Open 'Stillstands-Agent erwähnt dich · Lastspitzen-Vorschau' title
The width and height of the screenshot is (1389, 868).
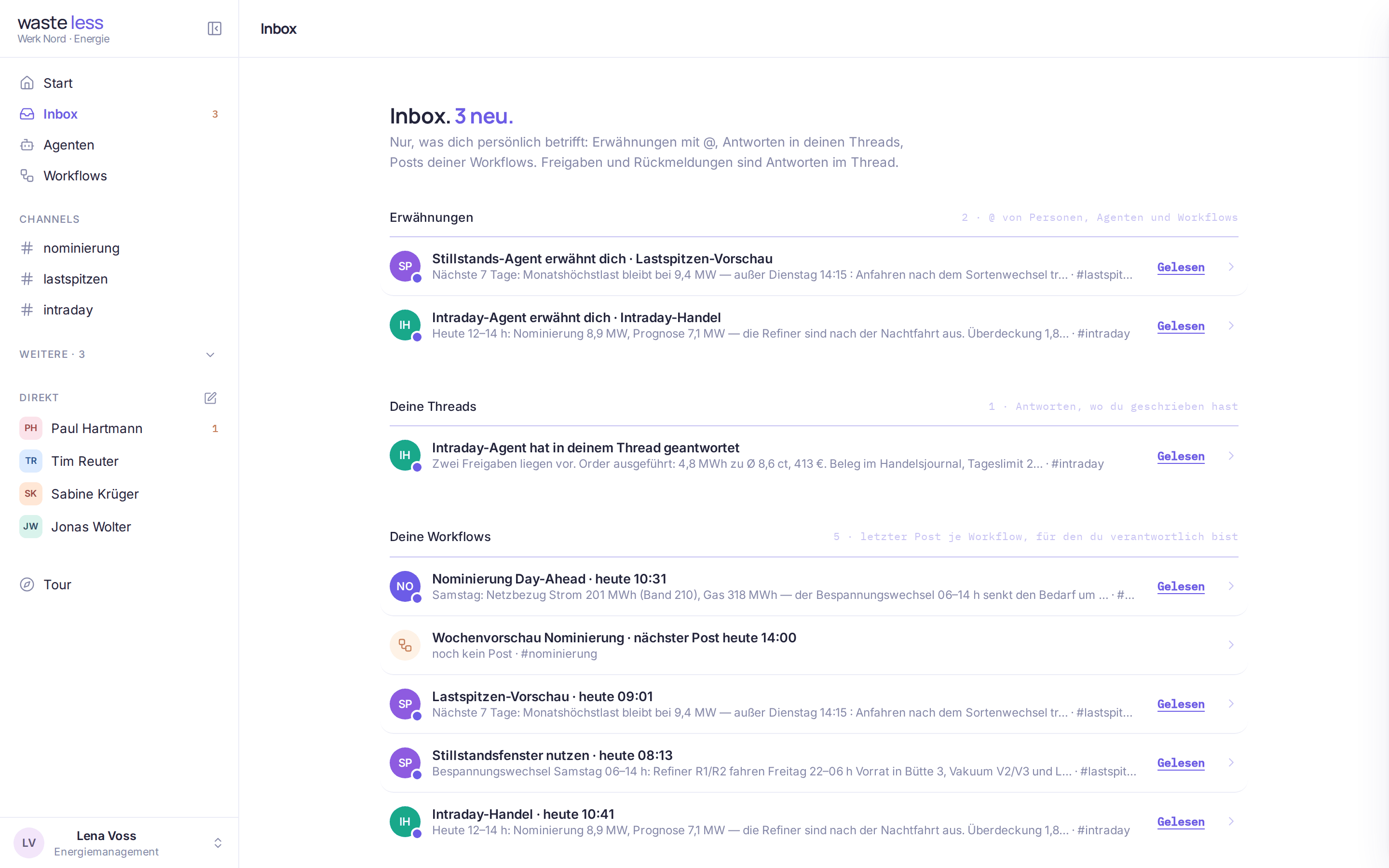602,259
